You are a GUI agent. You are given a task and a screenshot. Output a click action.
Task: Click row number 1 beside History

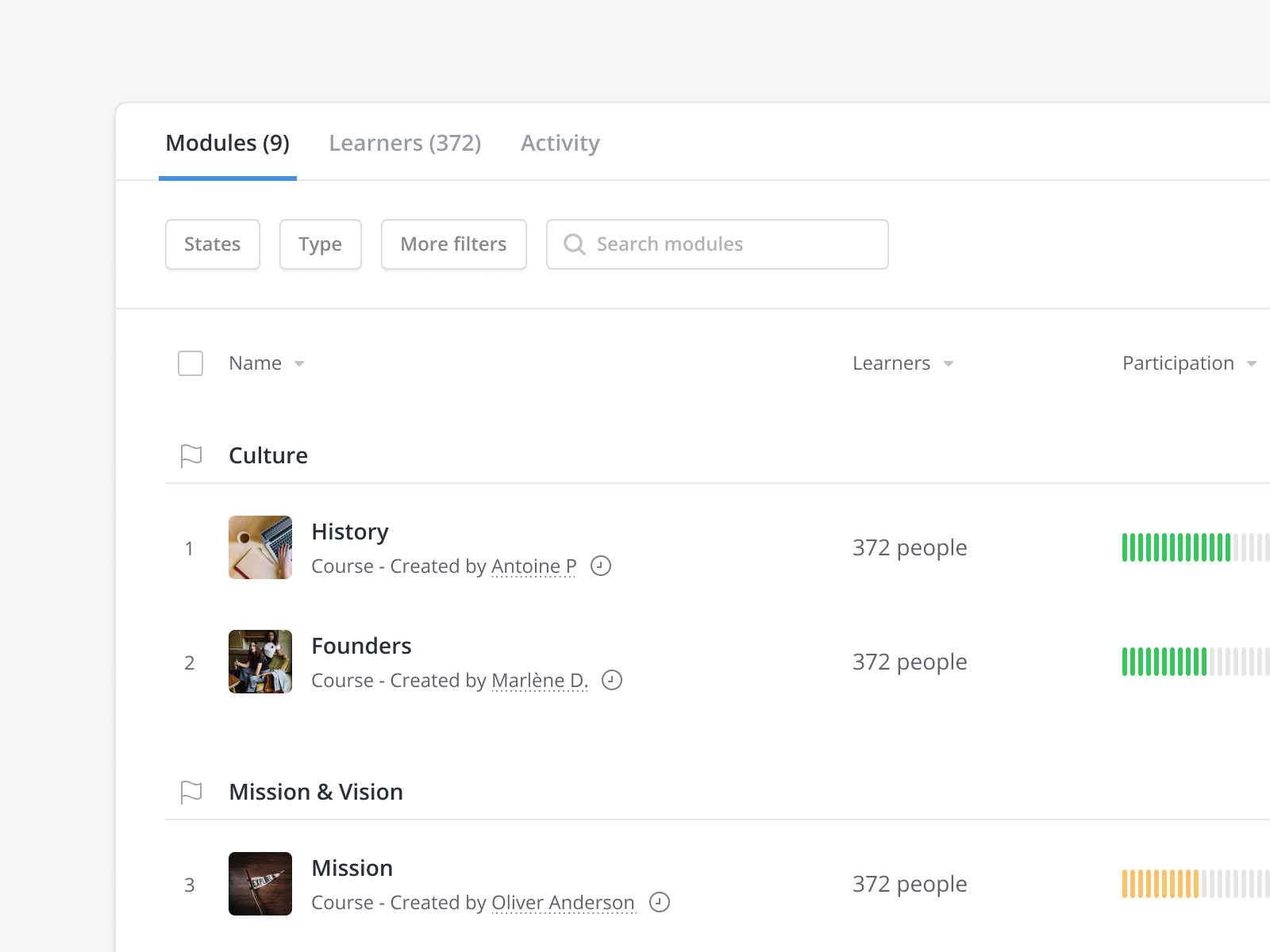[189, 548]
